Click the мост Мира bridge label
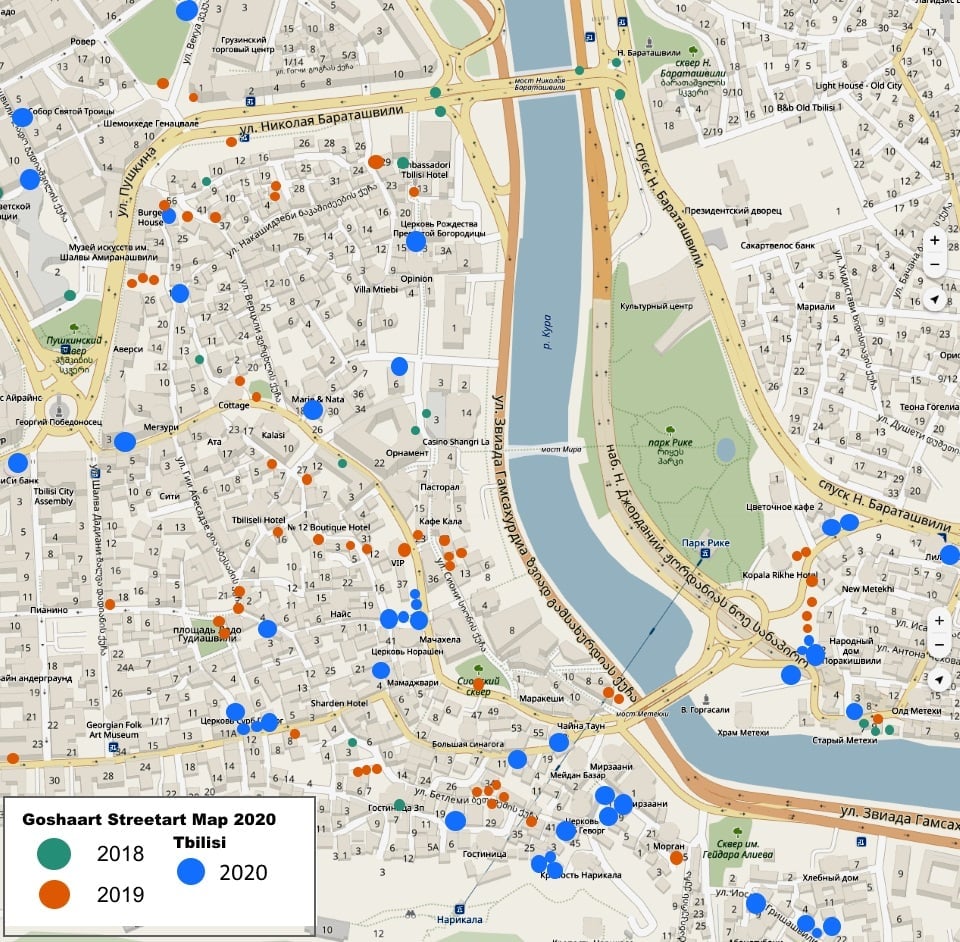 pos(561,449)
